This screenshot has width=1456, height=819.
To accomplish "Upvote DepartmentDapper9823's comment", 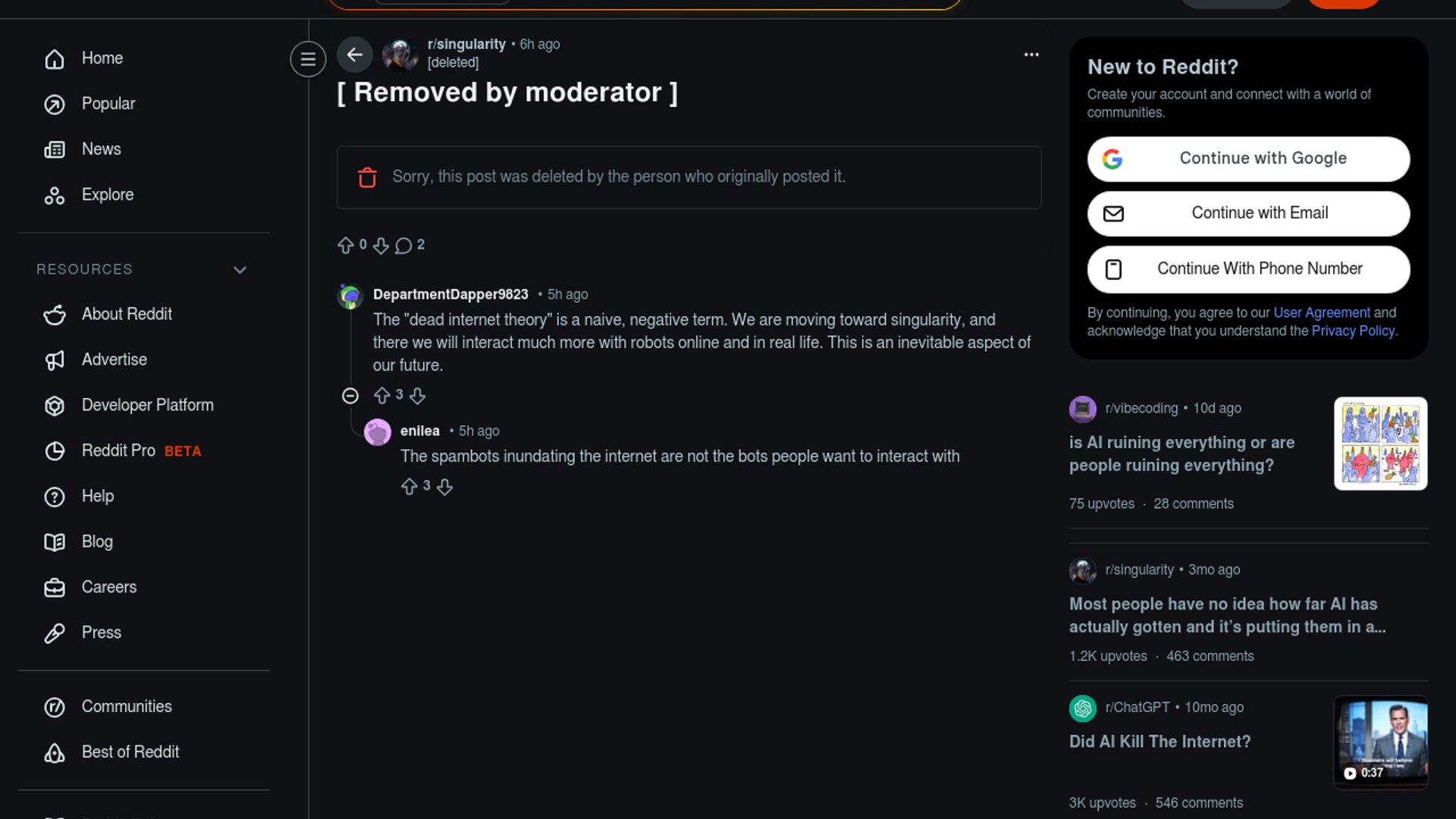I will (x=382, y=396).
